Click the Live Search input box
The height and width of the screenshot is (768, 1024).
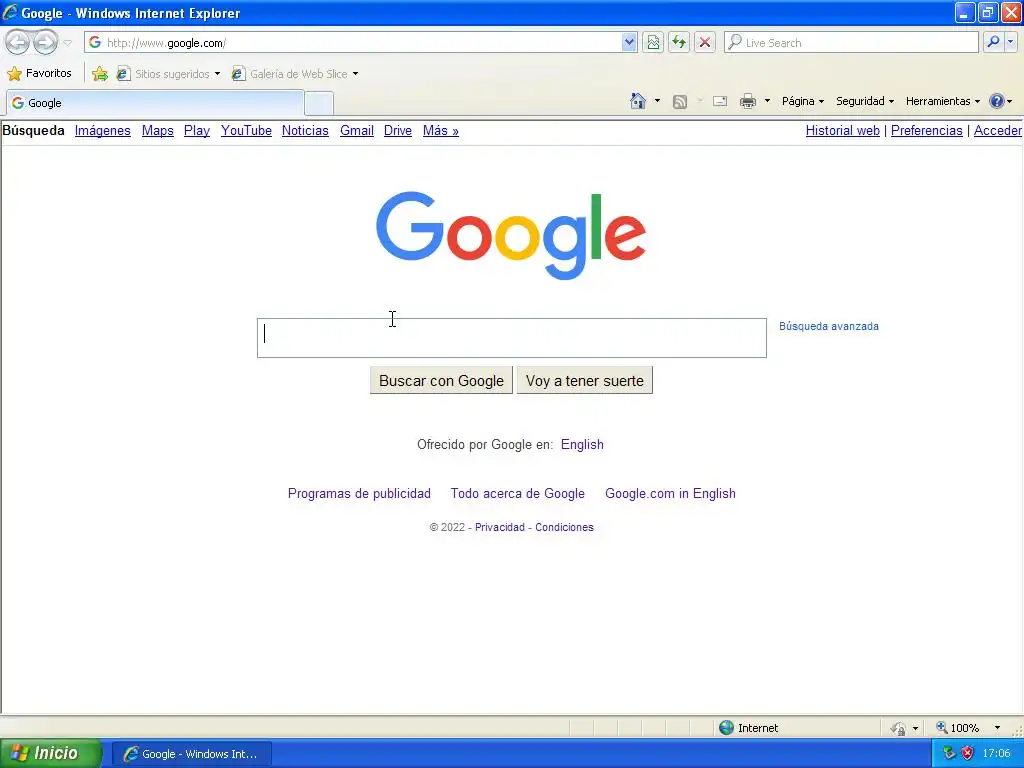point(851,42)
